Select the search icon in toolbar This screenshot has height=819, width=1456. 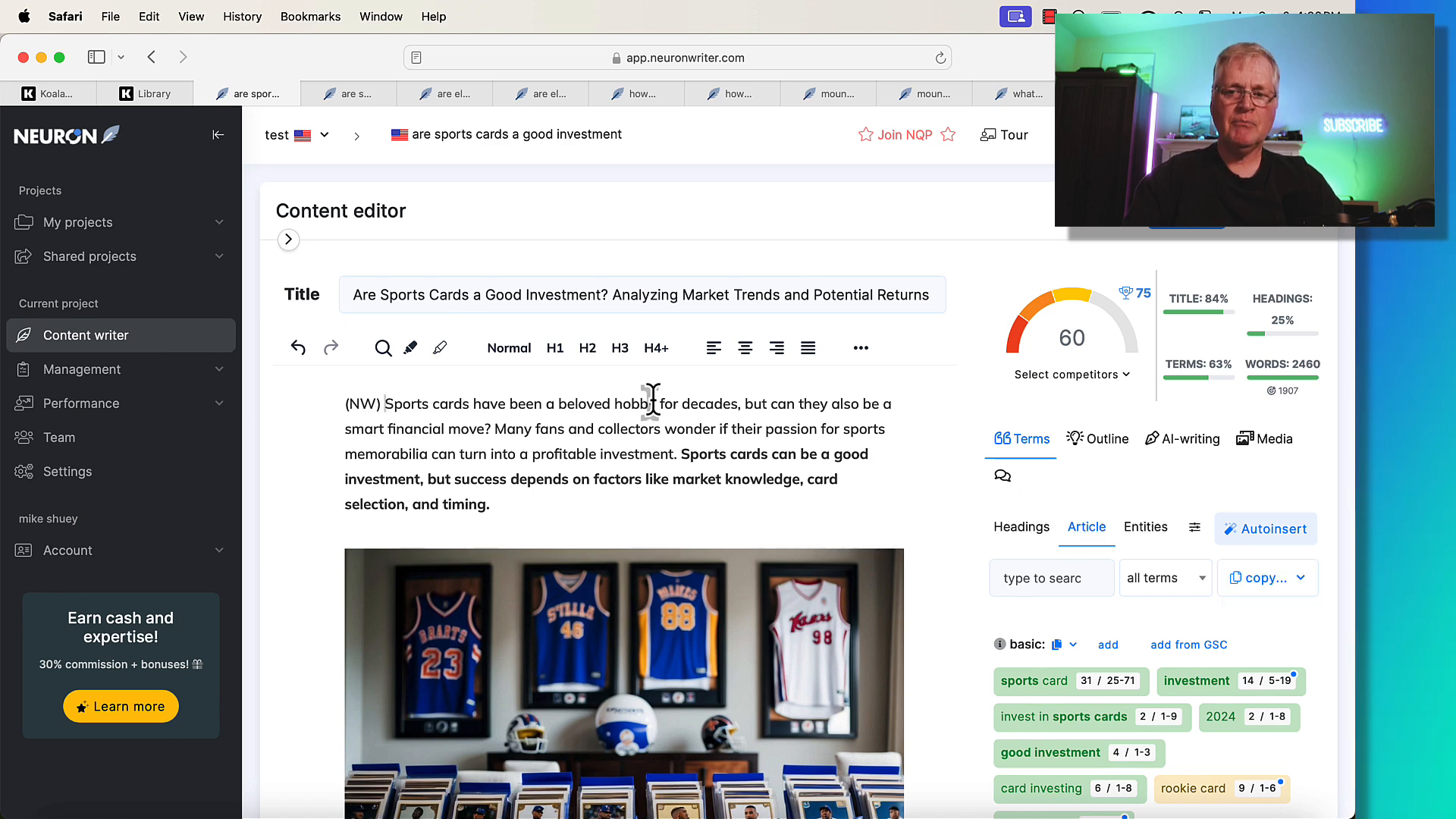(382, 347)
